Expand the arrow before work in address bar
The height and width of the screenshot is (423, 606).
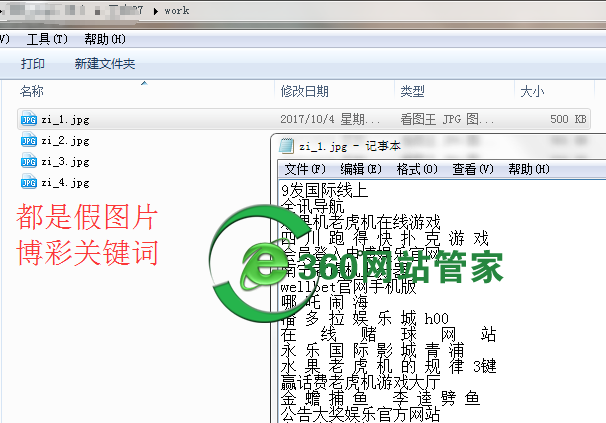click(155, 11)
